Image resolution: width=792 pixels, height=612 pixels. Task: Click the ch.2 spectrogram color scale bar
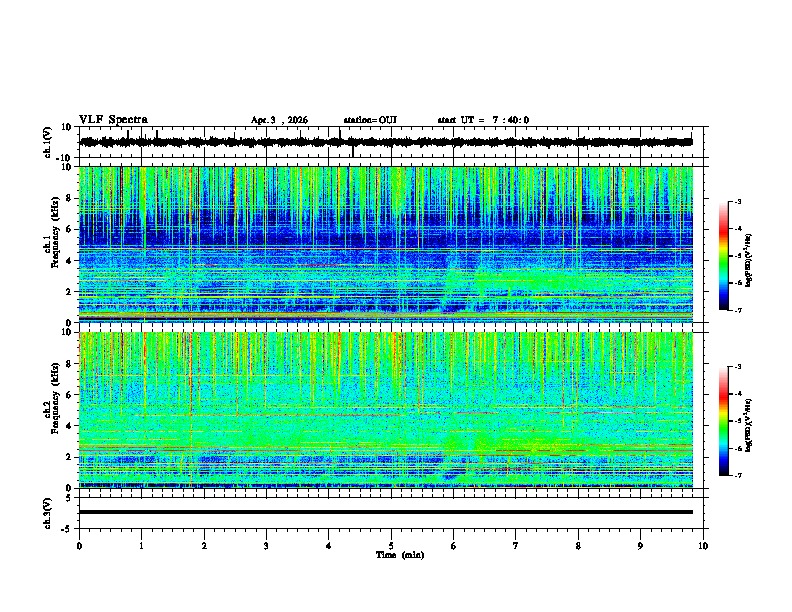point(724,421)
